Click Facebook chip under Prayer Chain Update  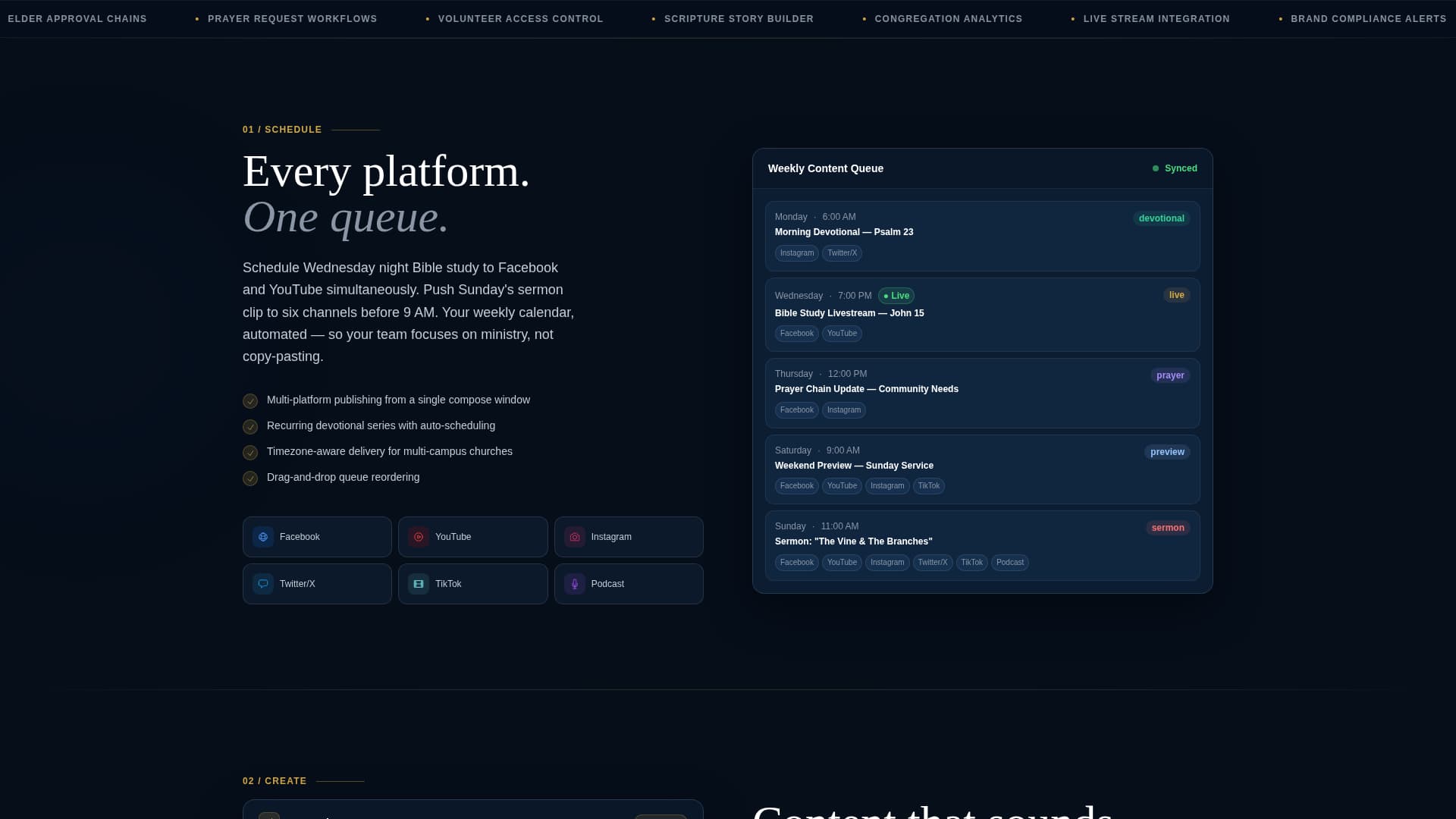(x=797, y=410)
